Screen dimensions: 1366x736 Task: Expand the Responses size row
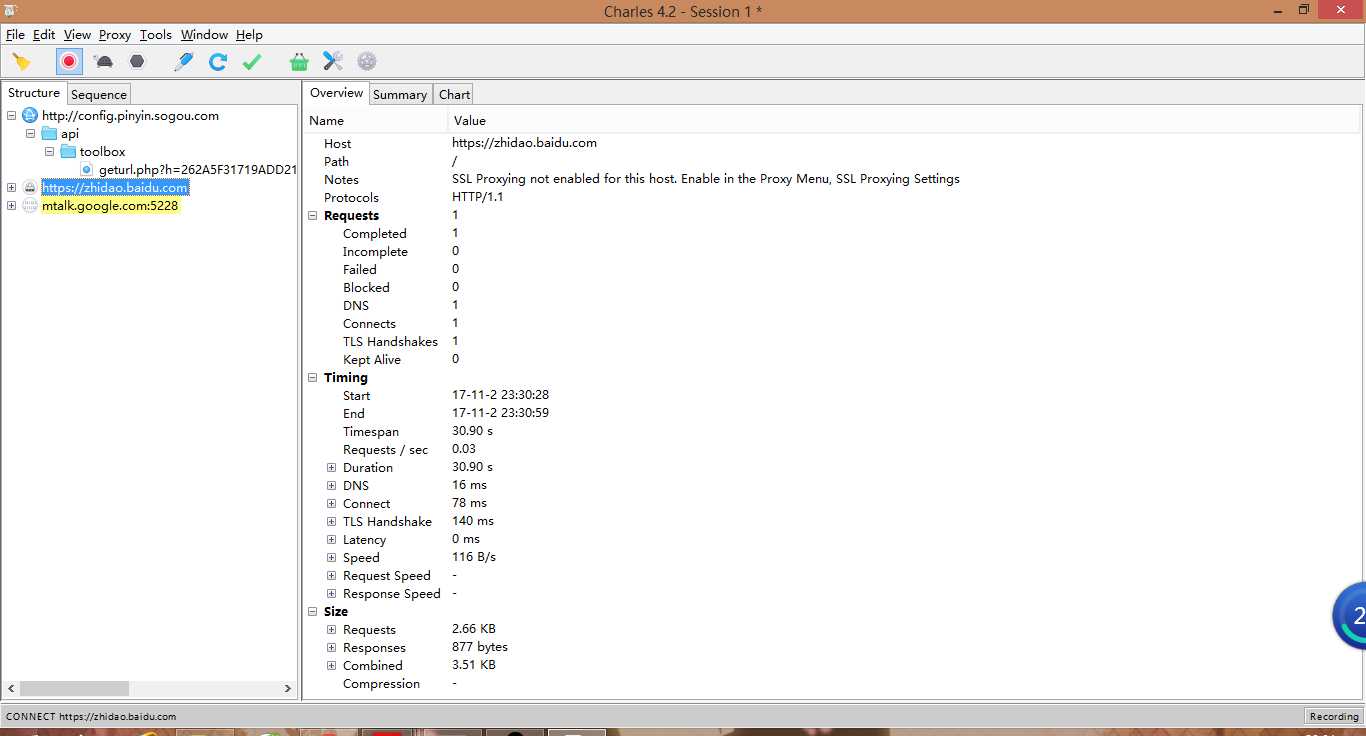tap(332, 647)
